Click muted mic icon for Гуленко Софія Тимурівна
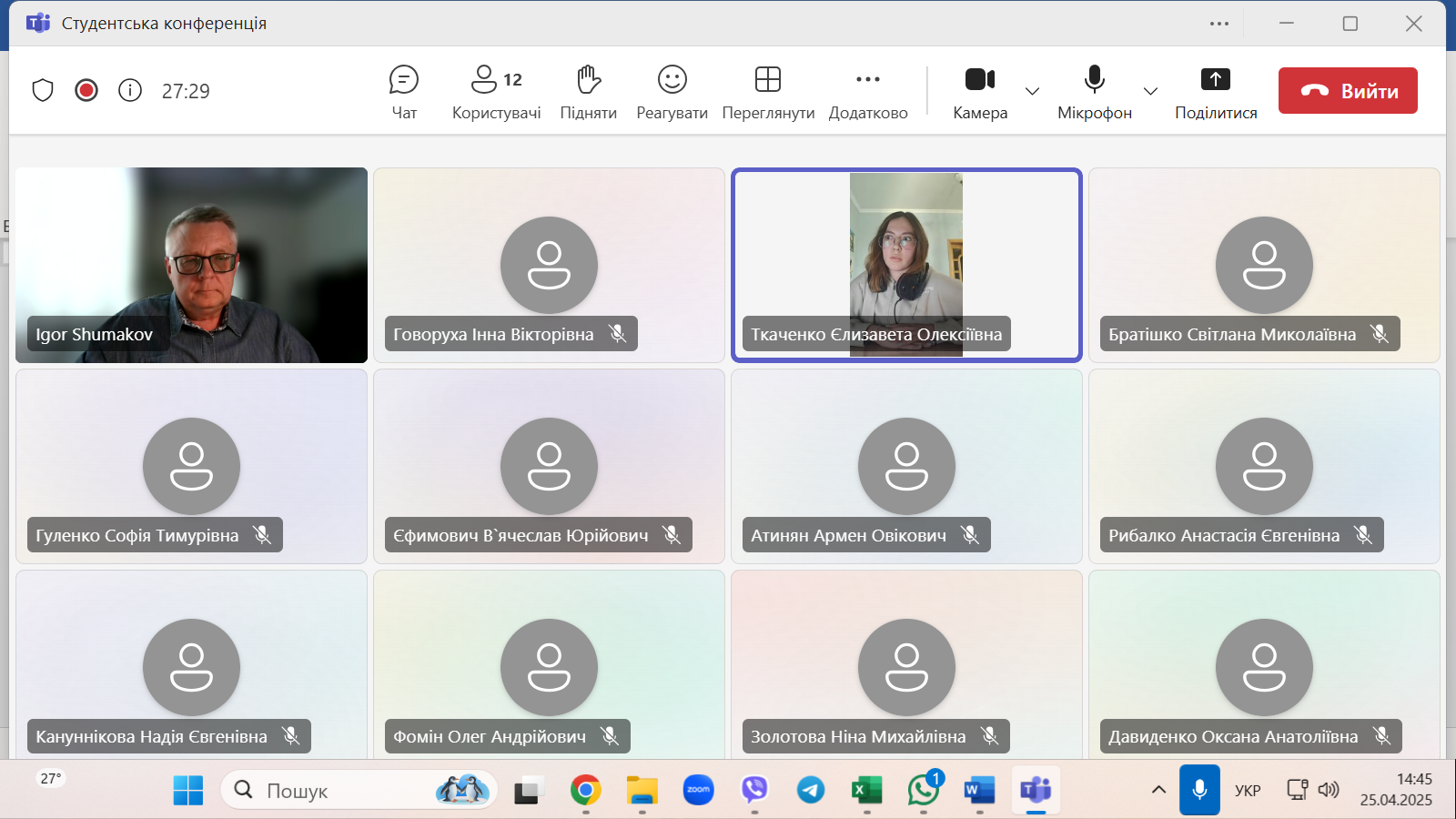1456x819 pixels. 263,535
